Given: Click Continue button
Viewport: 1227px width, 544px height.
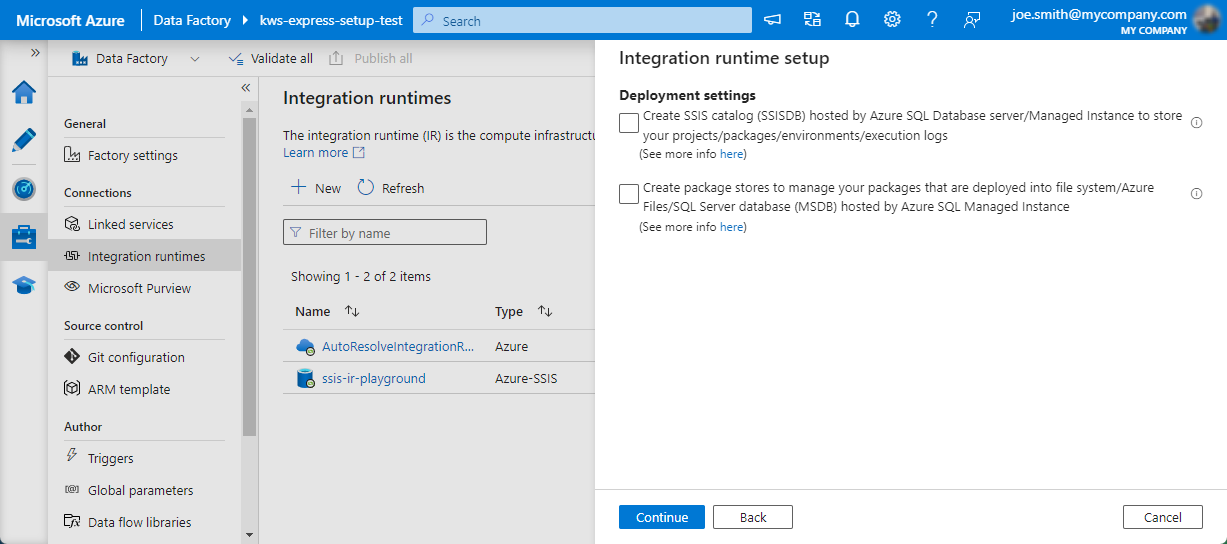Looking at the screenshot, I should coord(662,517).
